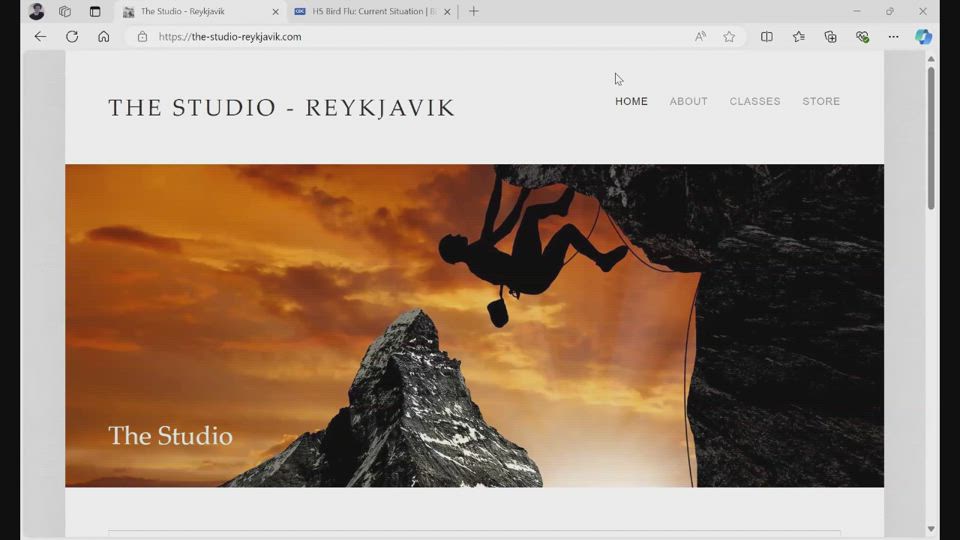Refresh the current page
960x540 pixels.
[72, 37]
